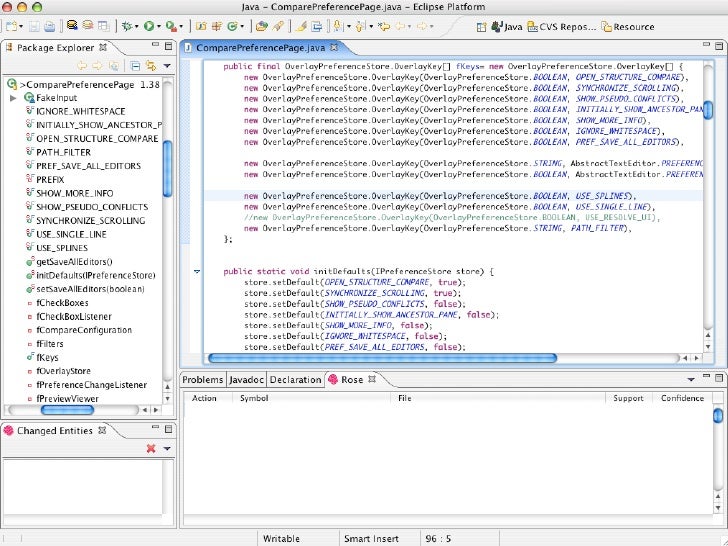Open the Package Explorer view menu arrow
This screenshot has width=728, height=546.
pos(166,66)
